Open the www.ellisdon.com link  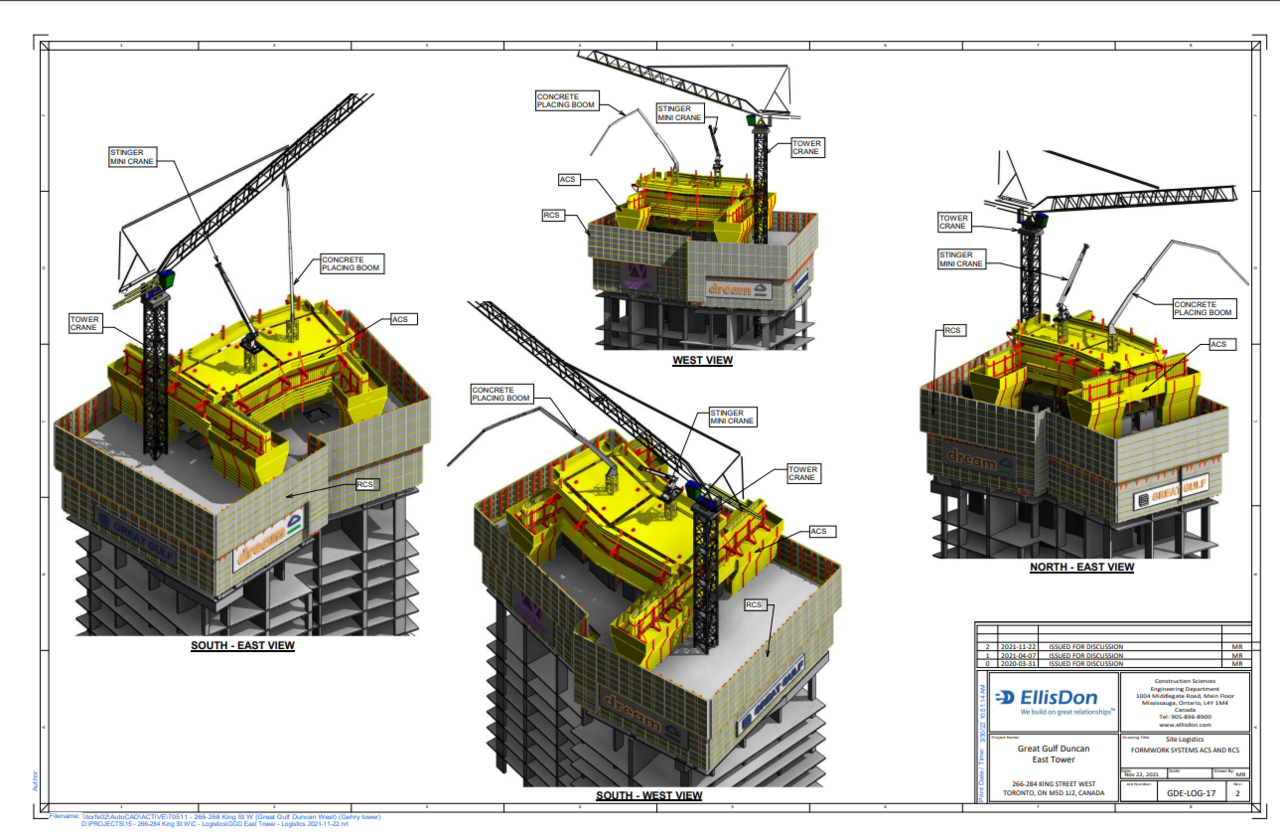coord(1185,725)
